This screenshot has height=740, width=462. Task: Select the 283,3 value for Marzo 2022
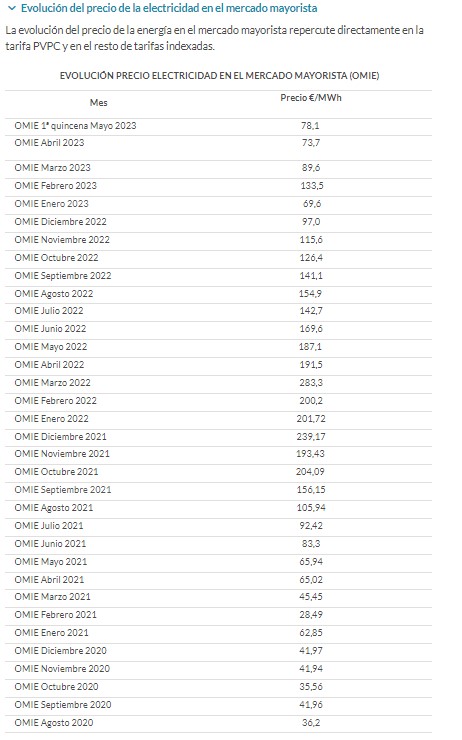coord(311,383)
